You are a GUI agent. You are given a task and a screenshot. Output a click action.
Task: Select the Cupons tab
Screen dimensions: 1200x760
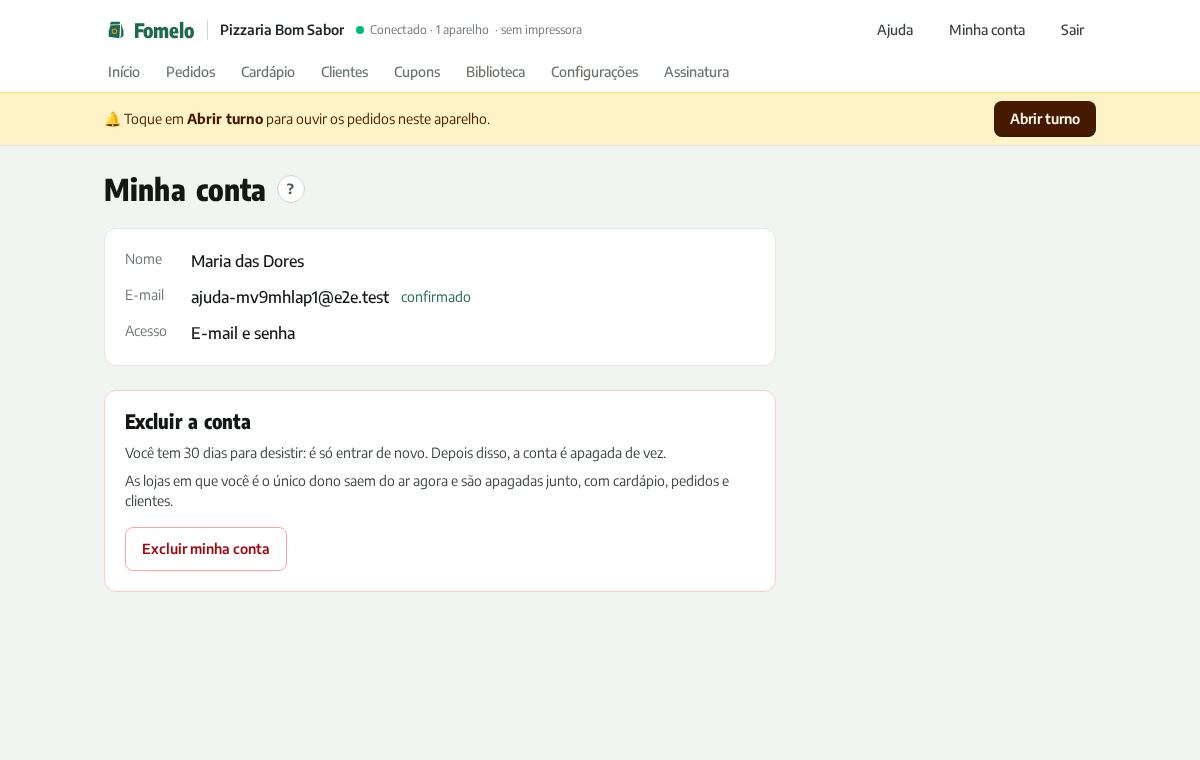tap(417, 72)
